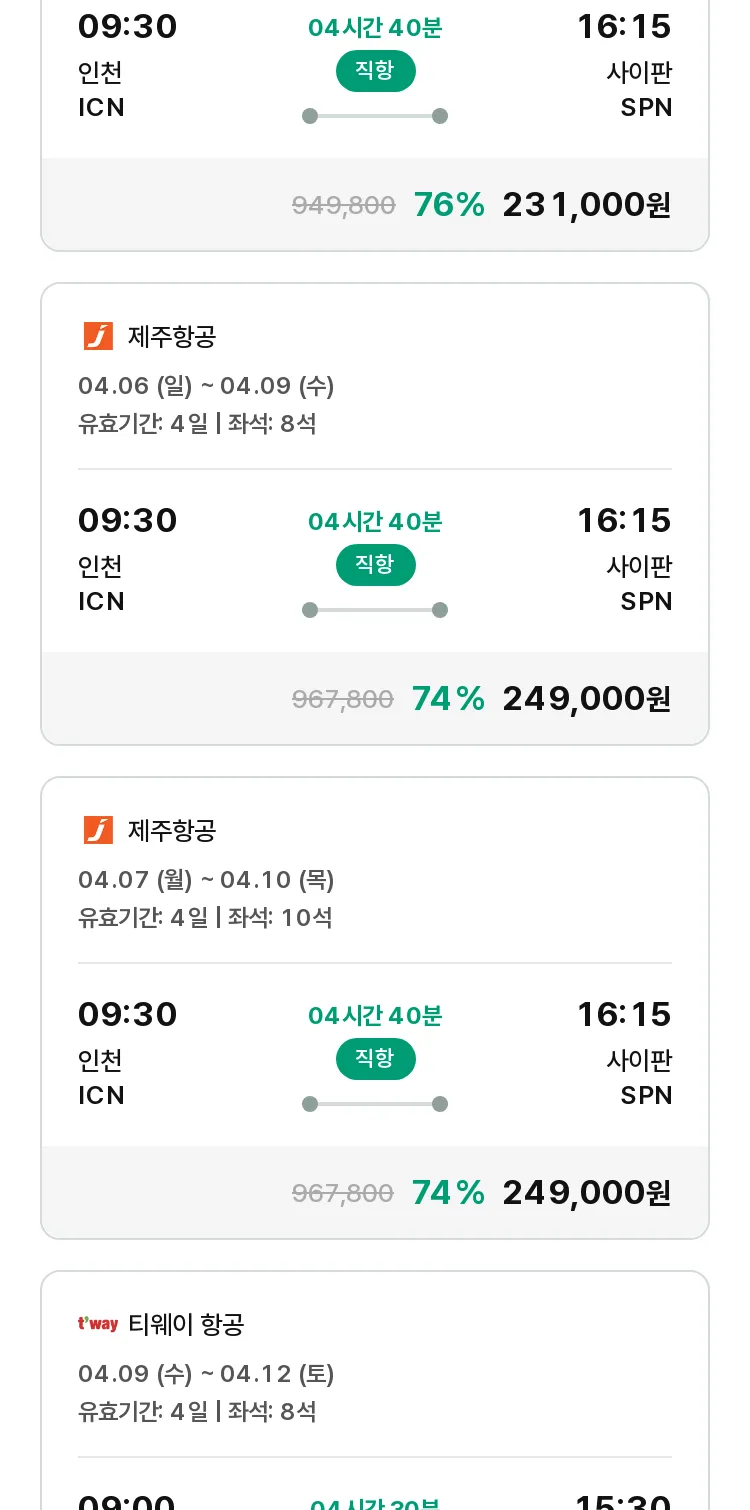Tap the struck-through 949,800 original price
This screenshot has height=1510, width=750.
(344, 206)
